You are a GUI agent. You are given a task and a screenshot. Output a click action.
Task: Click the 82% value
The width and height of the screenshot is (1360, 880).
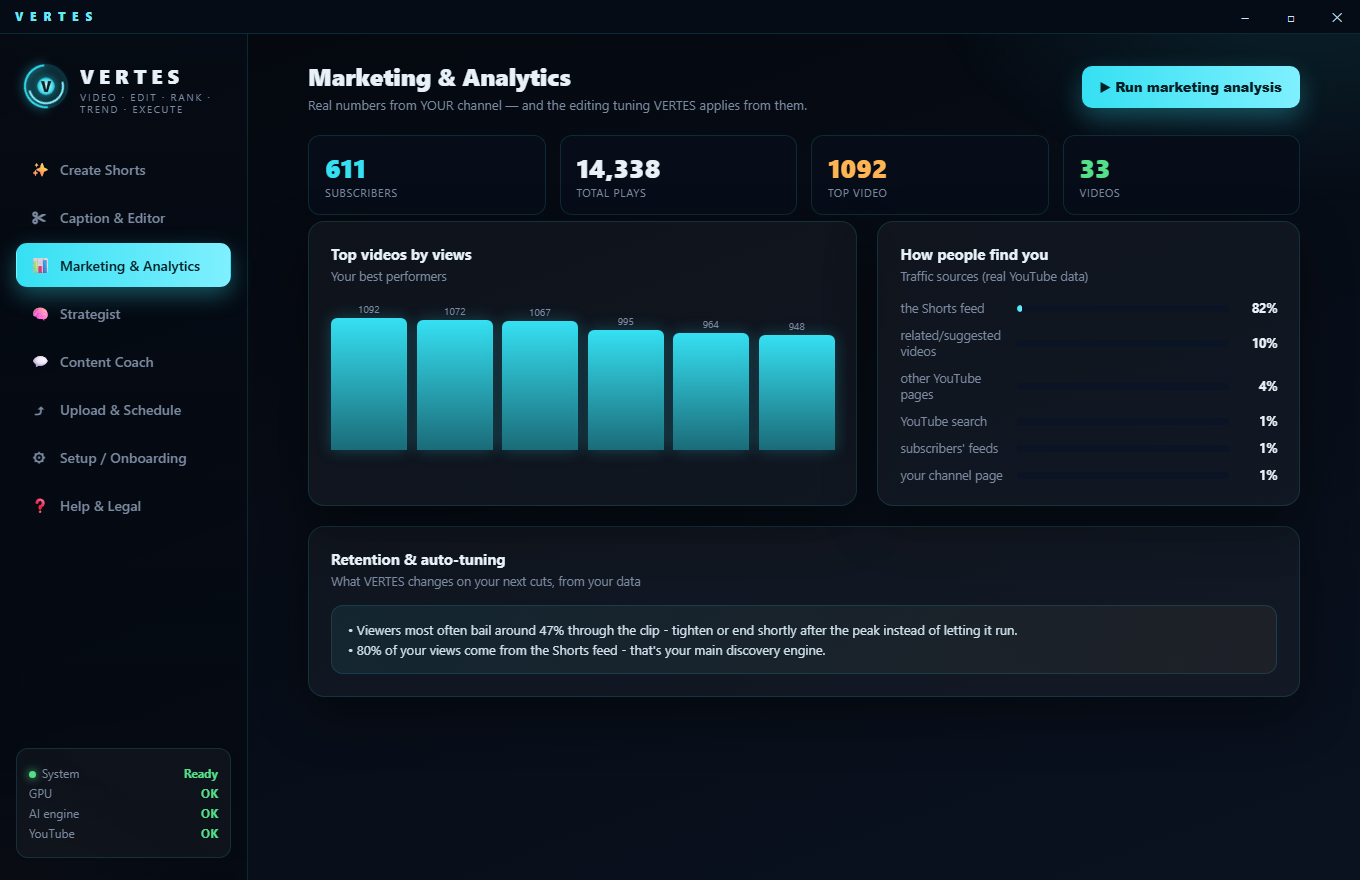[1264, 309]
